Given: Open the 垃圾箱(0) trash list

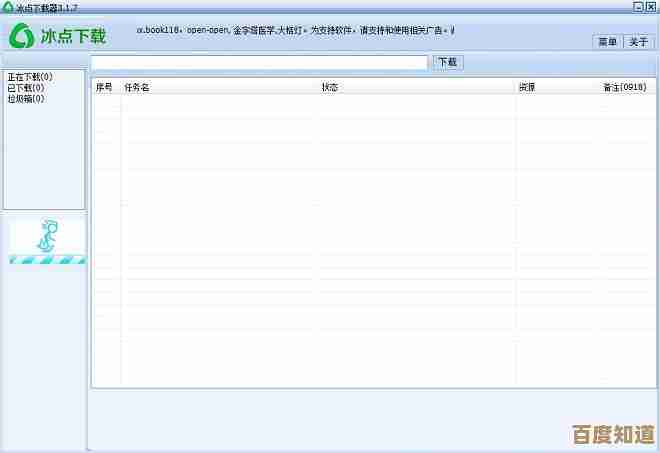Looking at the screenshot, I should 25,99.
